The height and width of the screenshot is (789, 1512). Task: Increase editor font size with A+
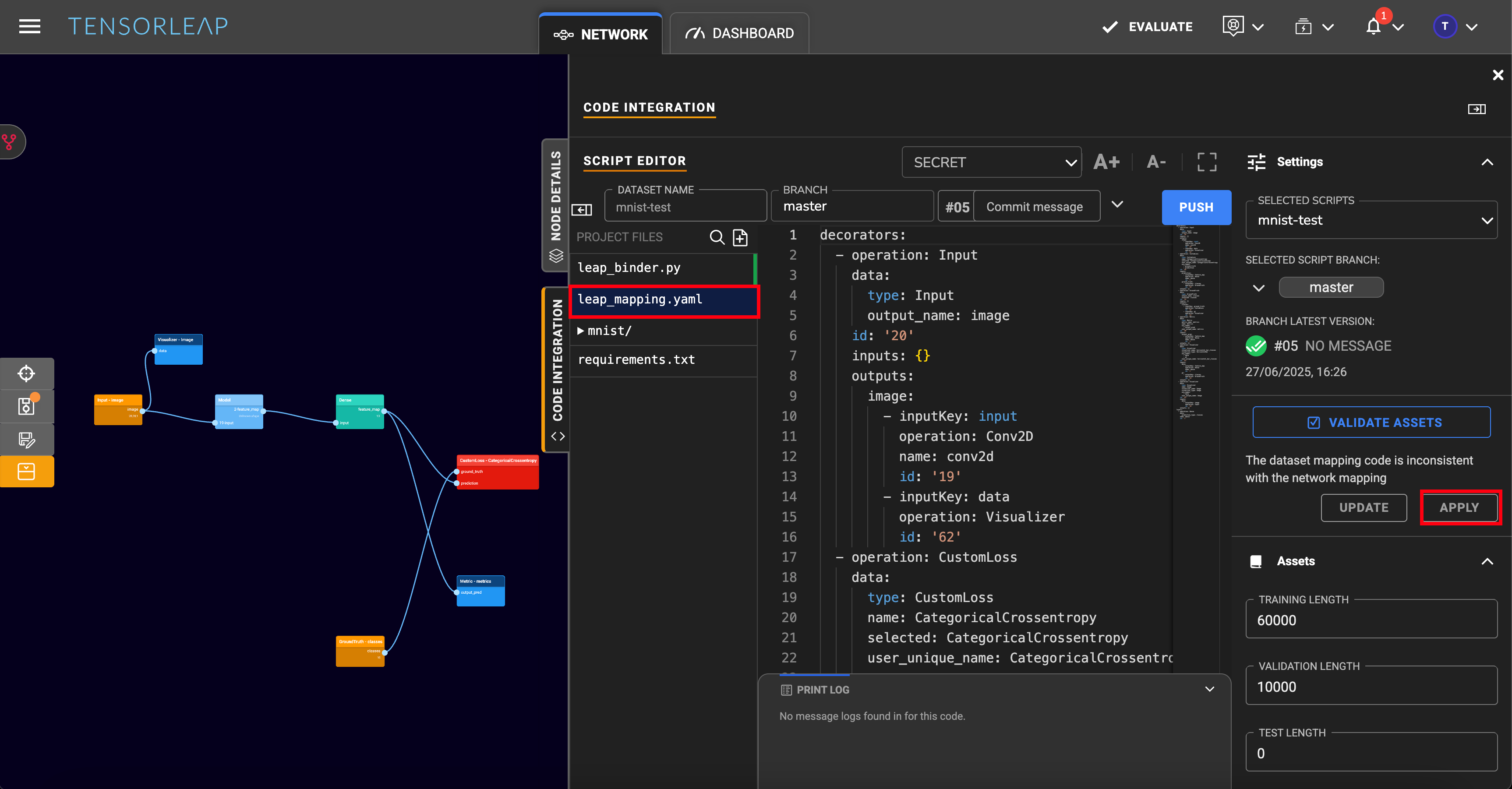(x=1106, y=162)
